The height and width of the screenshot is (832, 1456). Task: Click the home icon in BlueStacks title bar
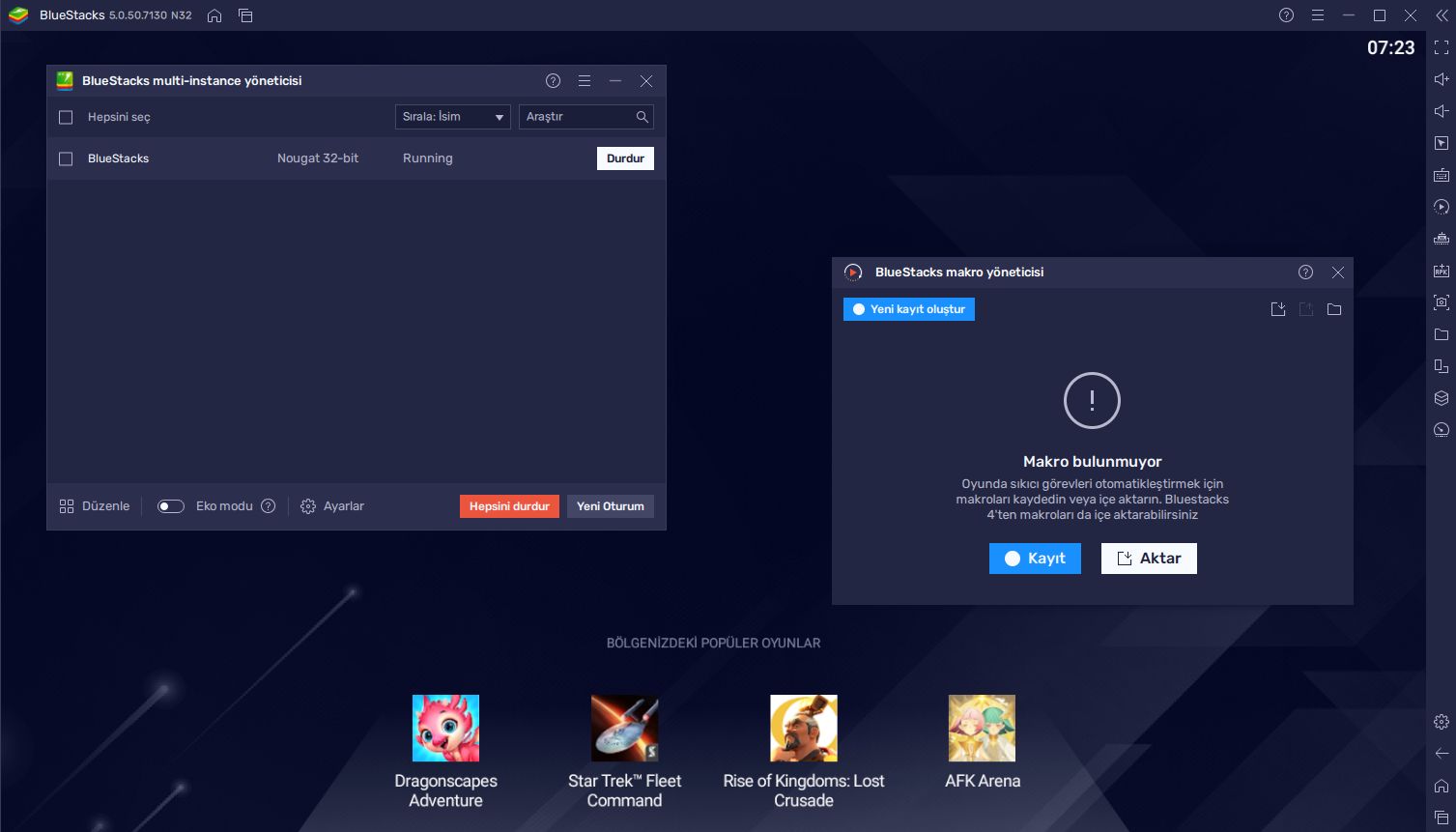coord(214,15)
